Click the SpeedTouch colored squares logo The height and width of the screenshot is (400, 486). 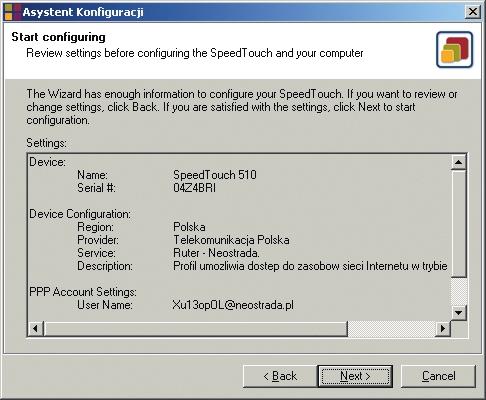click(455, 50)
